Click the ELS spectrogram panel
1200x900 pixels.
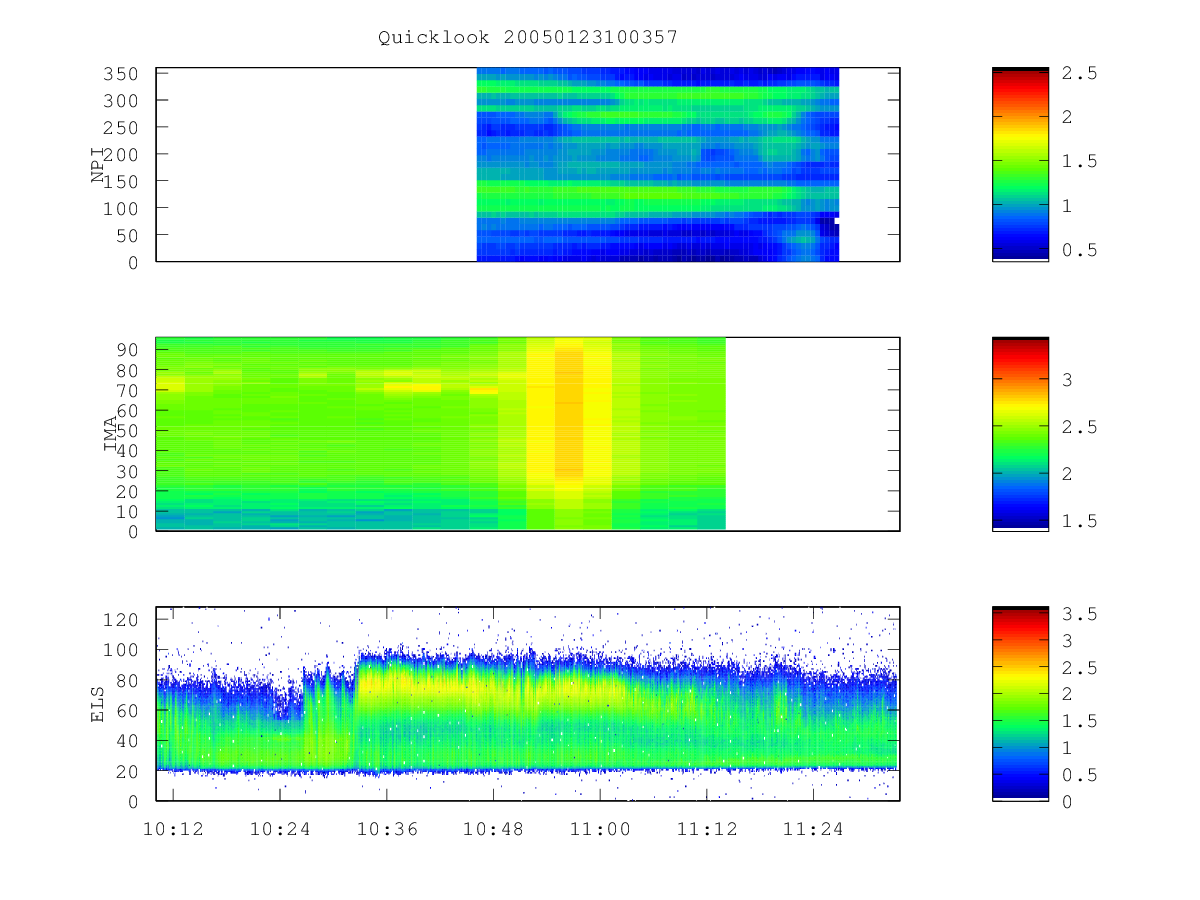coord(528,704)
